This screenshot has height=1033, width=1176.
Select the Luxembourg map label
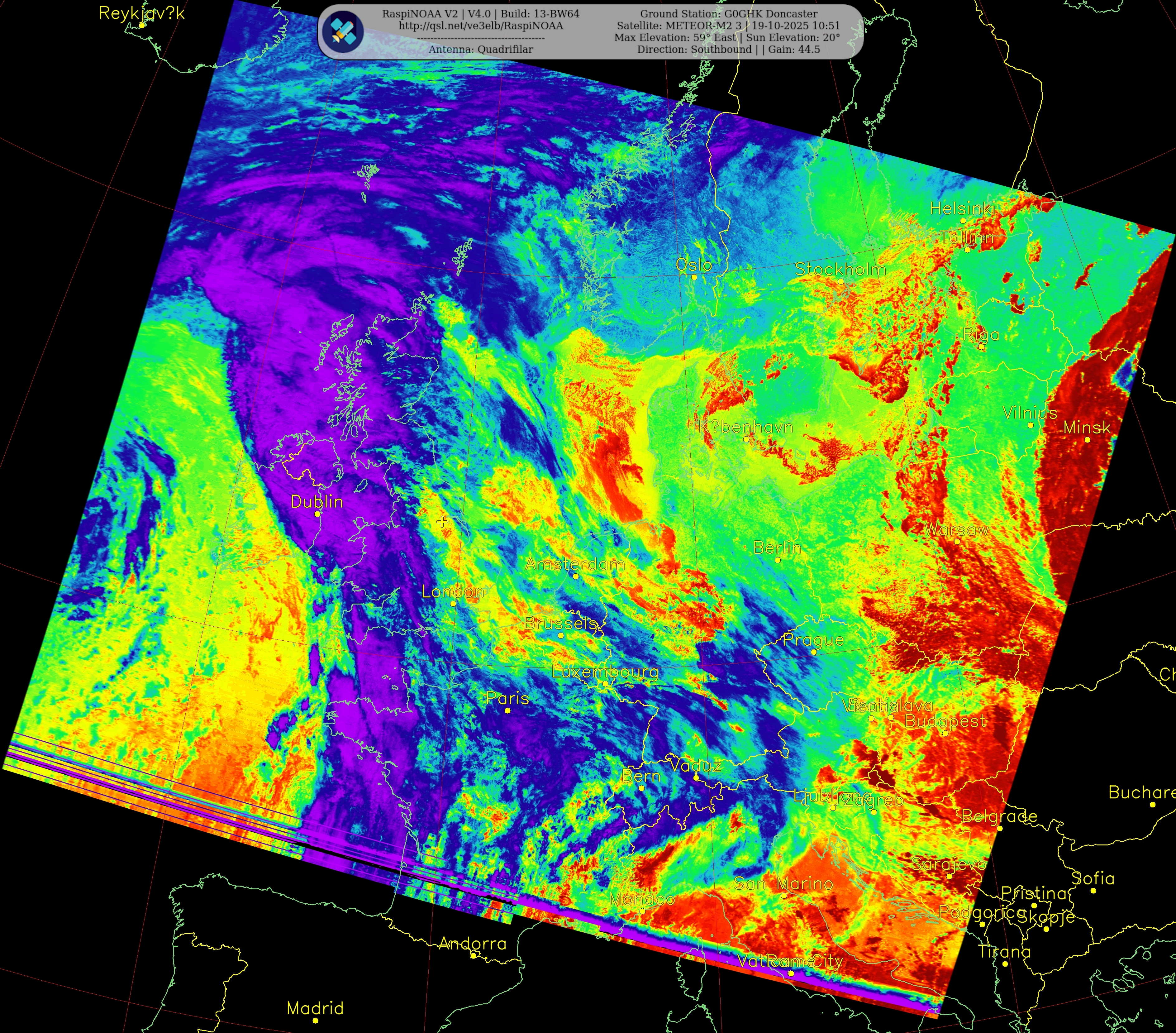(x=605, y=672)
